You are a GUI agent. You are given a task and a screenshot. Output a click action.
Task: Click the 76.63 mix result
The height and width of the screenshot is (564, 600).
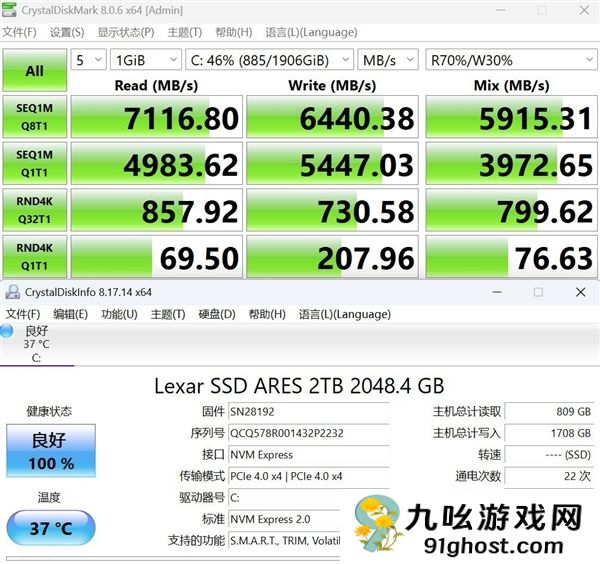pyautogui.click(x=512, y=256)
